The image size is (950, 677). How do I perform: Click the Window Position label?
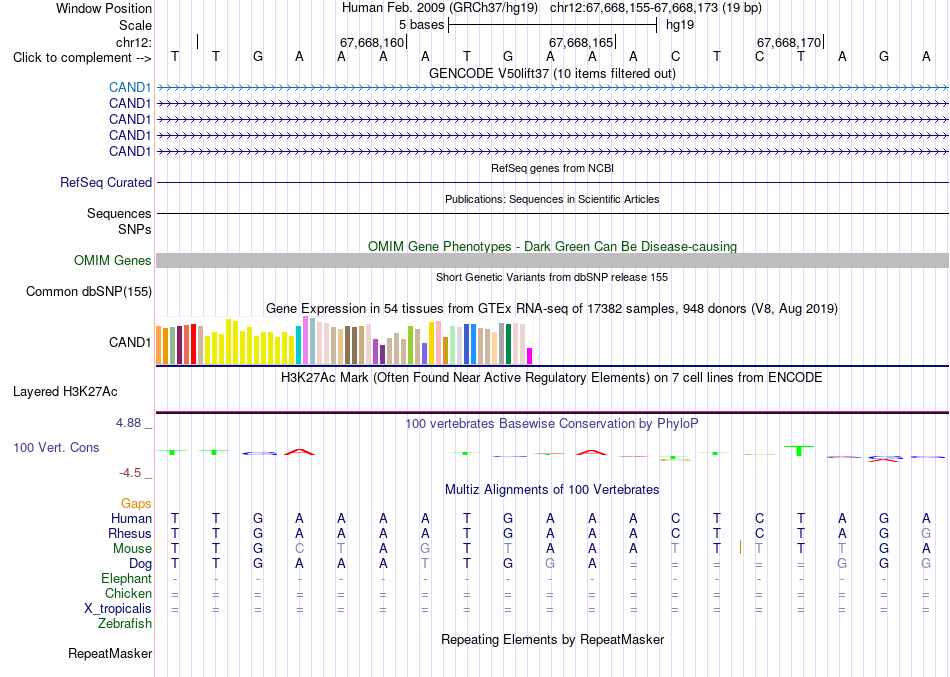point(104,8)
